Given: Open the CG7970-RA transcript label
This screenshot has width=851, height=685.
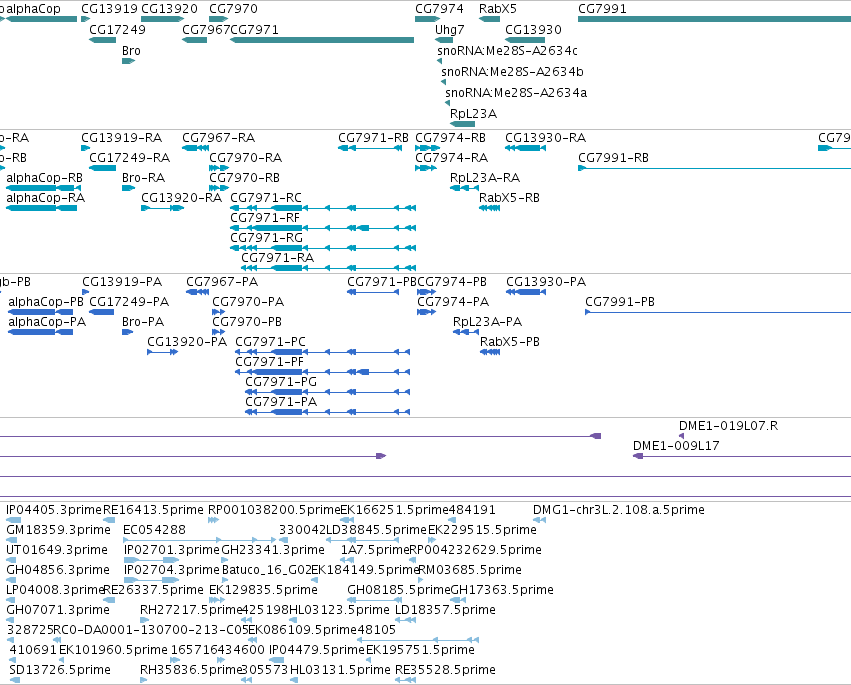Looking at the screenshot, I should point(246,157).
